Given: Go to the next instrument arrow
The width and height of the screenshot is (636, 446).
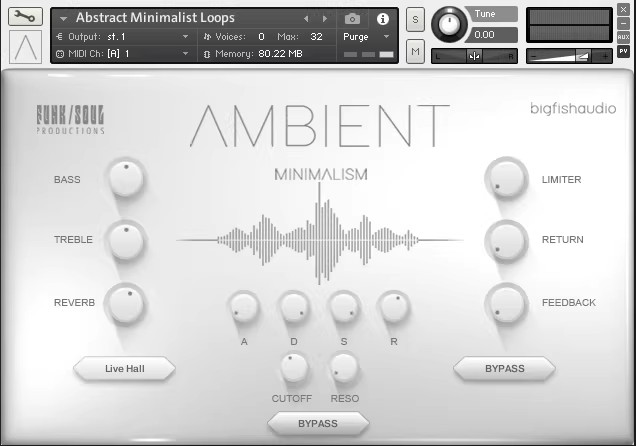Looking at the screenshot, I should pos(324,18).
